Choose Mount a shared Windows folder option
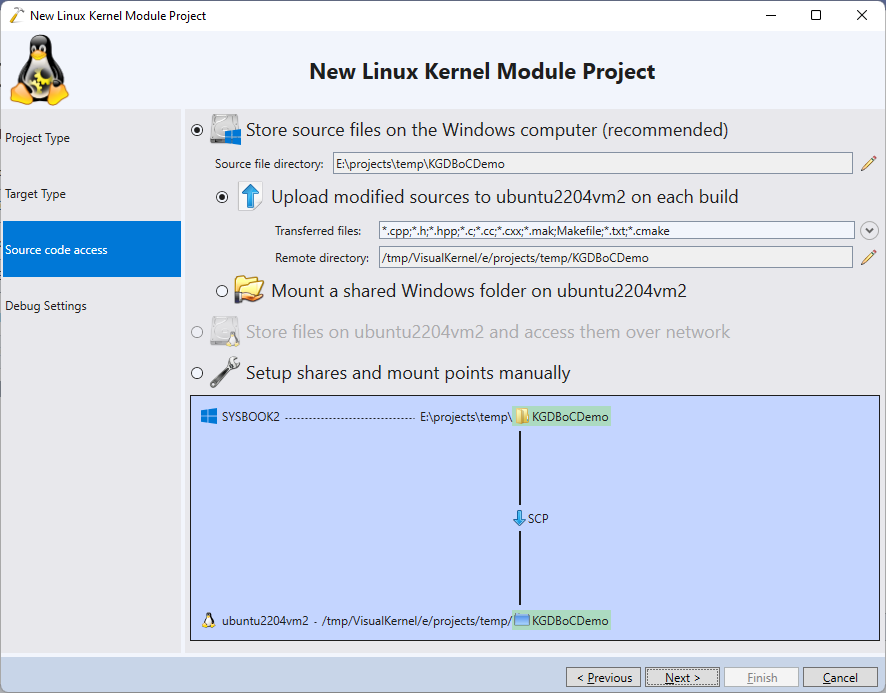 coord(222,291)
